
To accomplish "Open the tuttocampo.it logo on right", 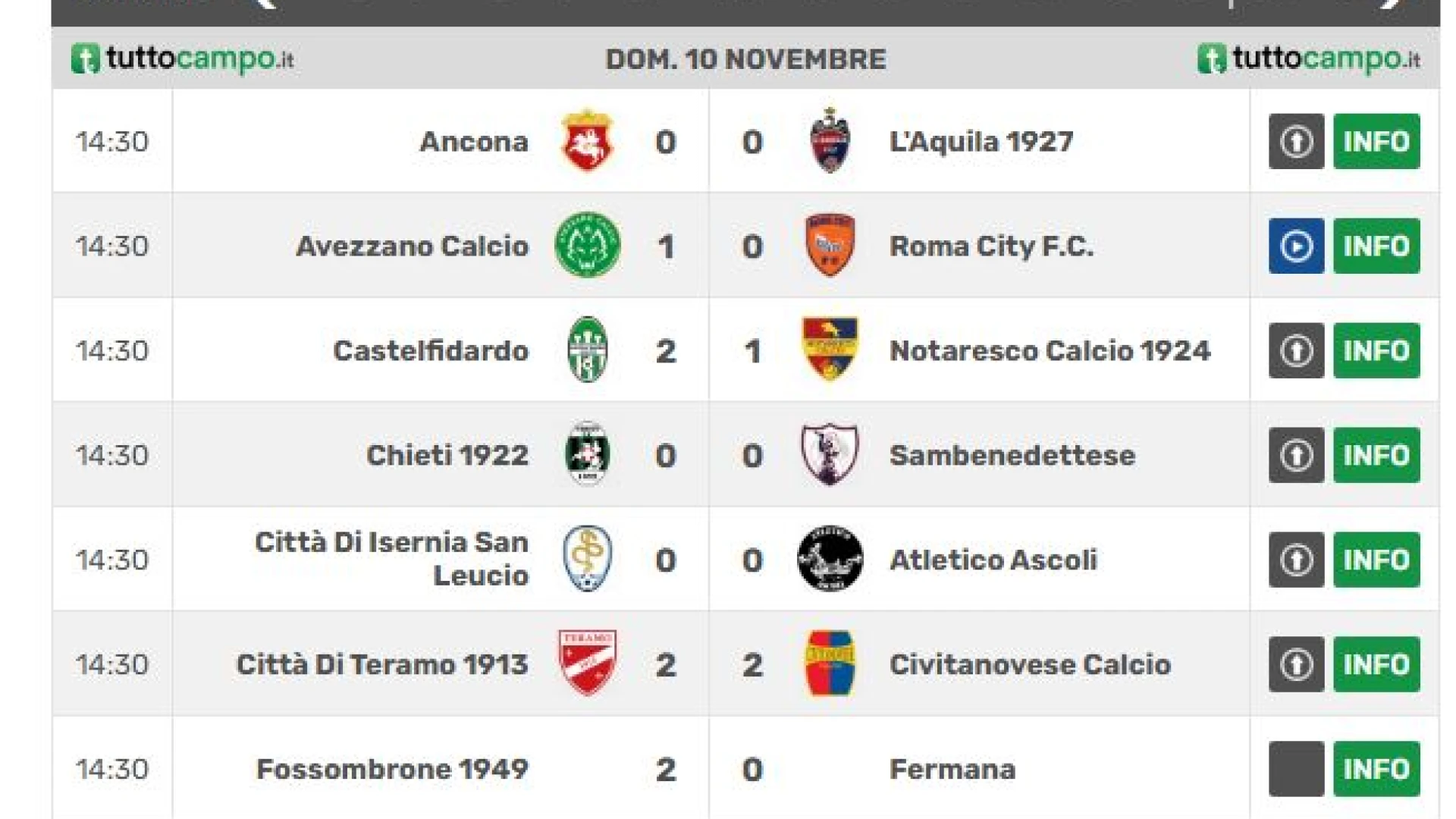I will pyautogui.click(x=1308, y=58).
